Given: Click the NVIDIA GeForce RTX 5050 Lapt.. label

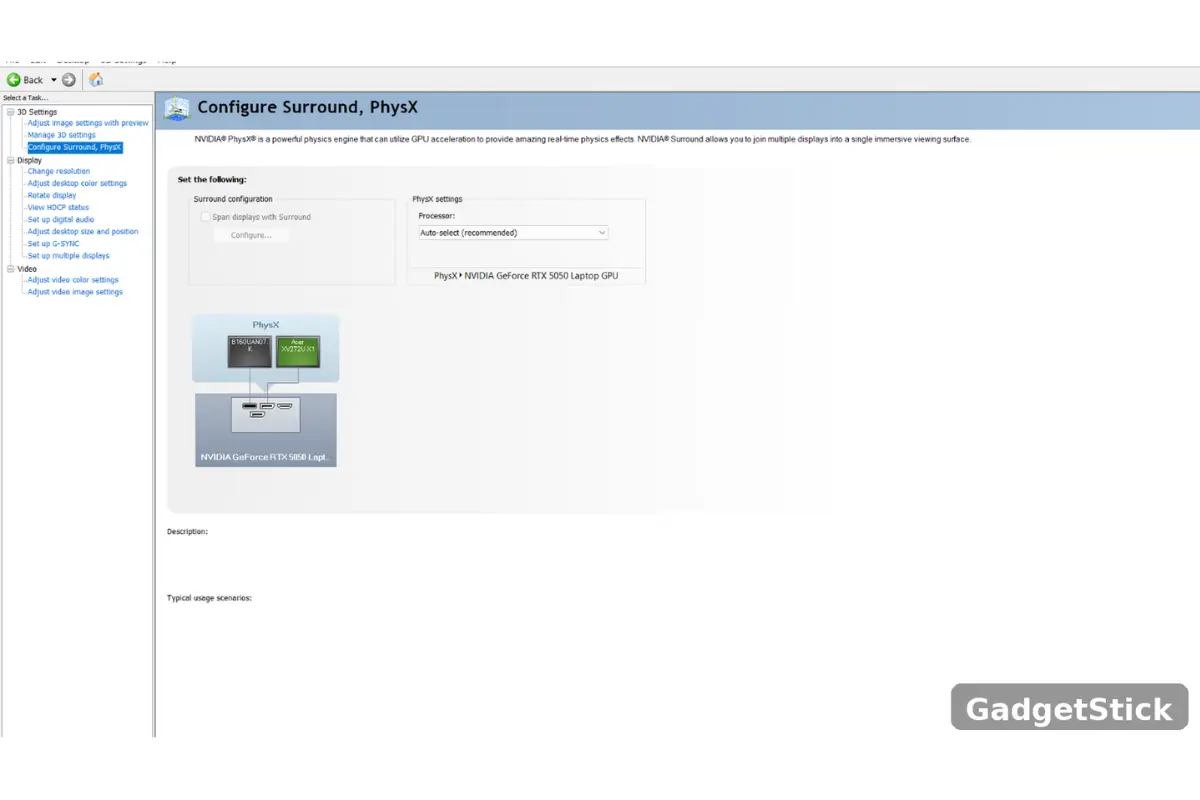Looking at the screenshot, I should coord(266,458).
